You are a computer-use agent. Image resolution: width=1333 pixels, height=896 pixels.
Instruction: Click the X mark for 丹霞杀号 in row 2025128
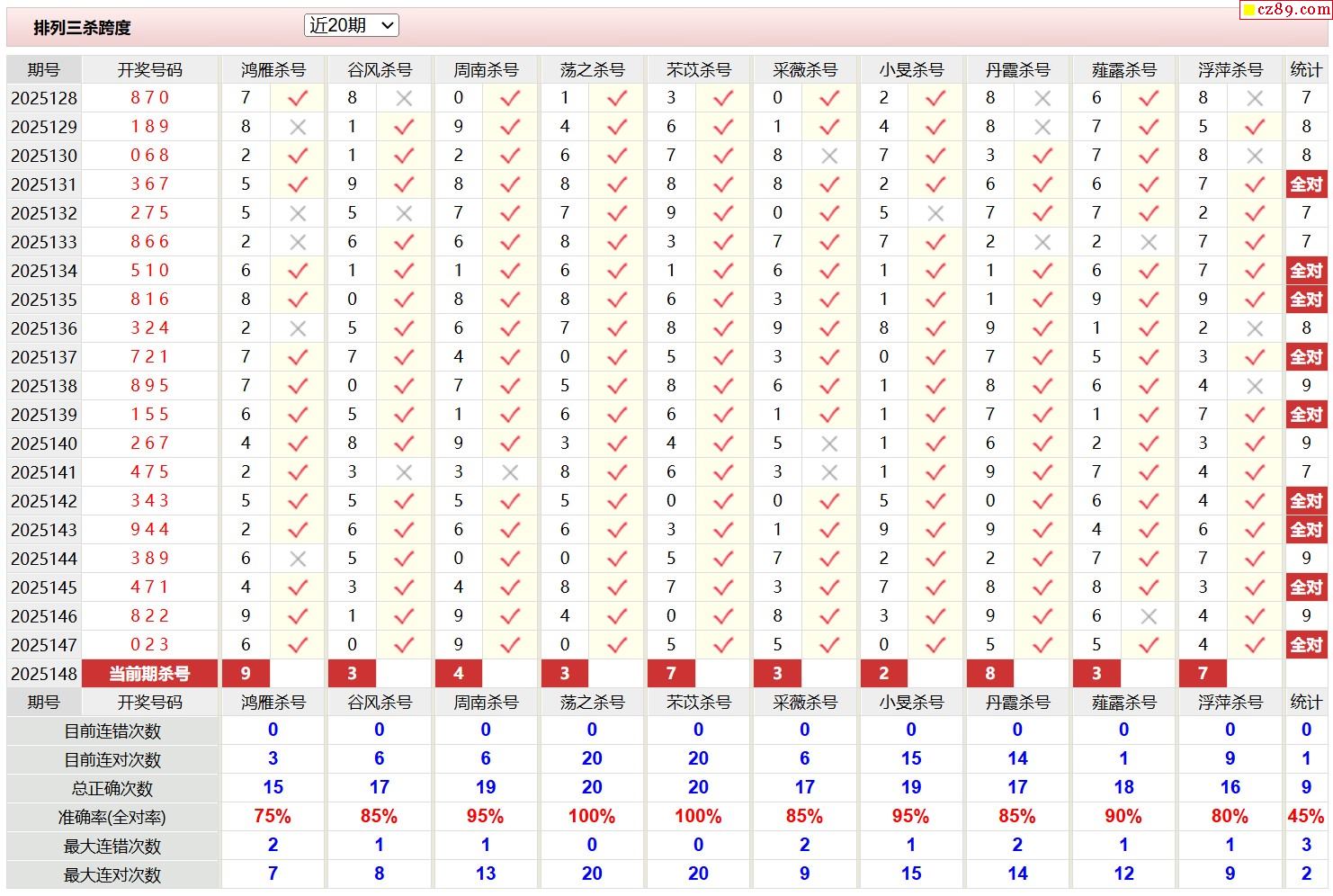pos(1042,98)
